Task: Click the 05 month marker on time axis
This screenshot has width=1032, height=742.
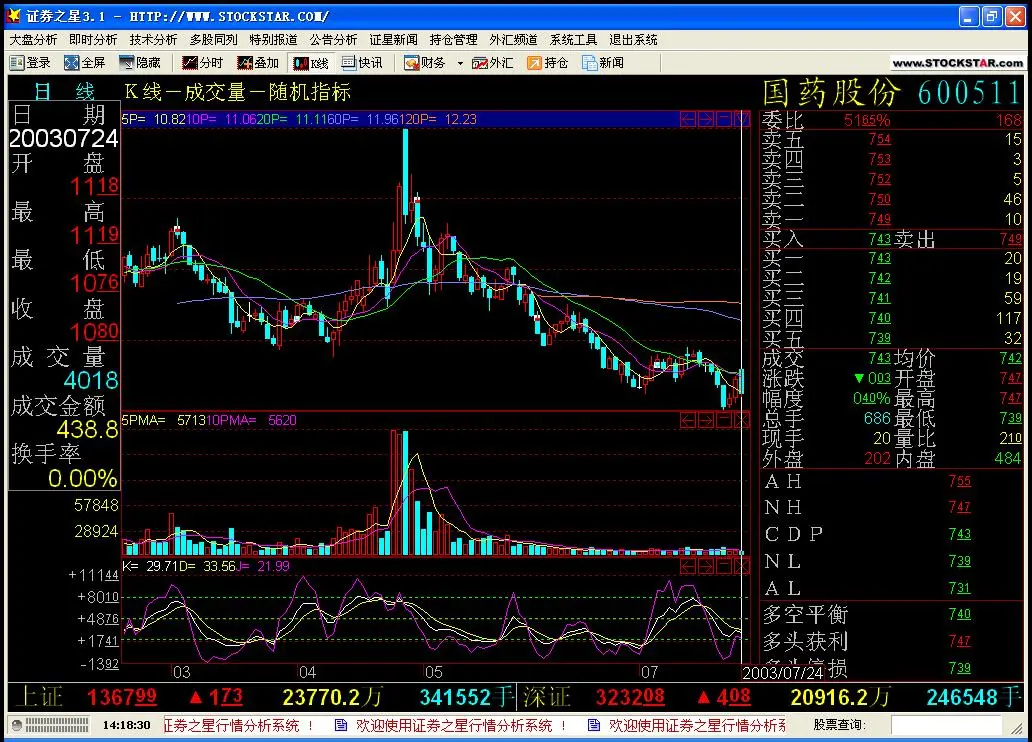Action: [434, 672]
